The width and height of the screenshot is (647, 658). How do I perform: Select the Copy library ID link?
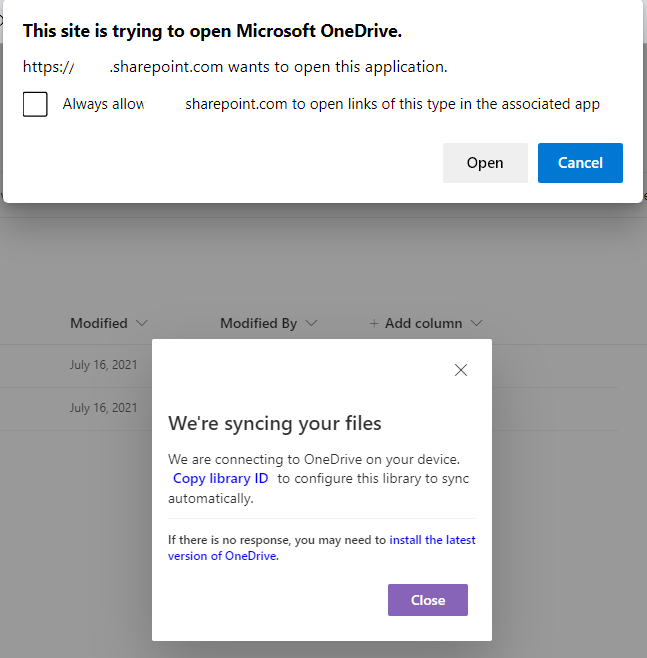(x=220, y=479)
